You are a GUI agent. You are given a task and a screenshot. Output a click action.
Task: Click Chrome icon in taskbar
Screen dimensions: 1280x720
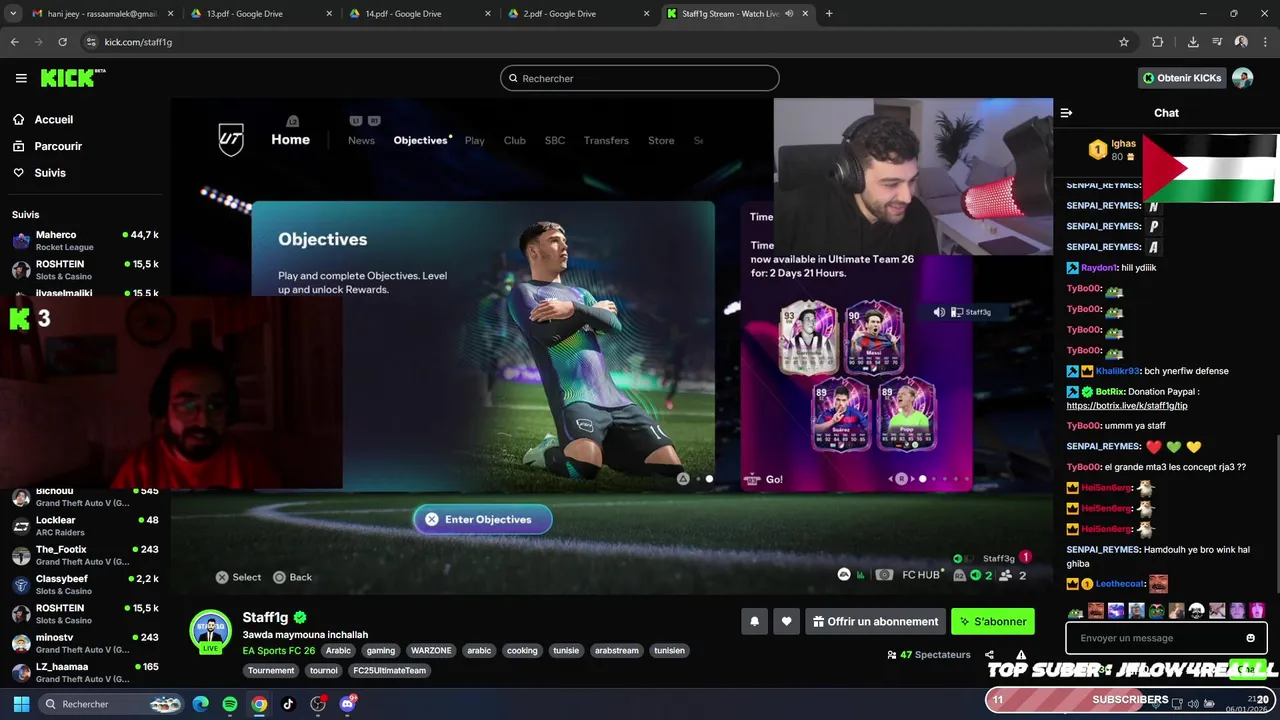click(x=259, y=704)
